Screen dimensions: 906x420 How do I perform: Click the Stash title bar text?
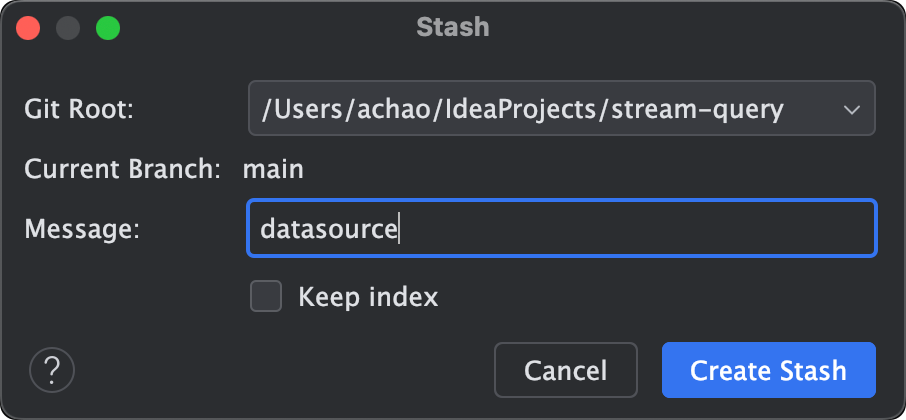[x=453, y=27]
